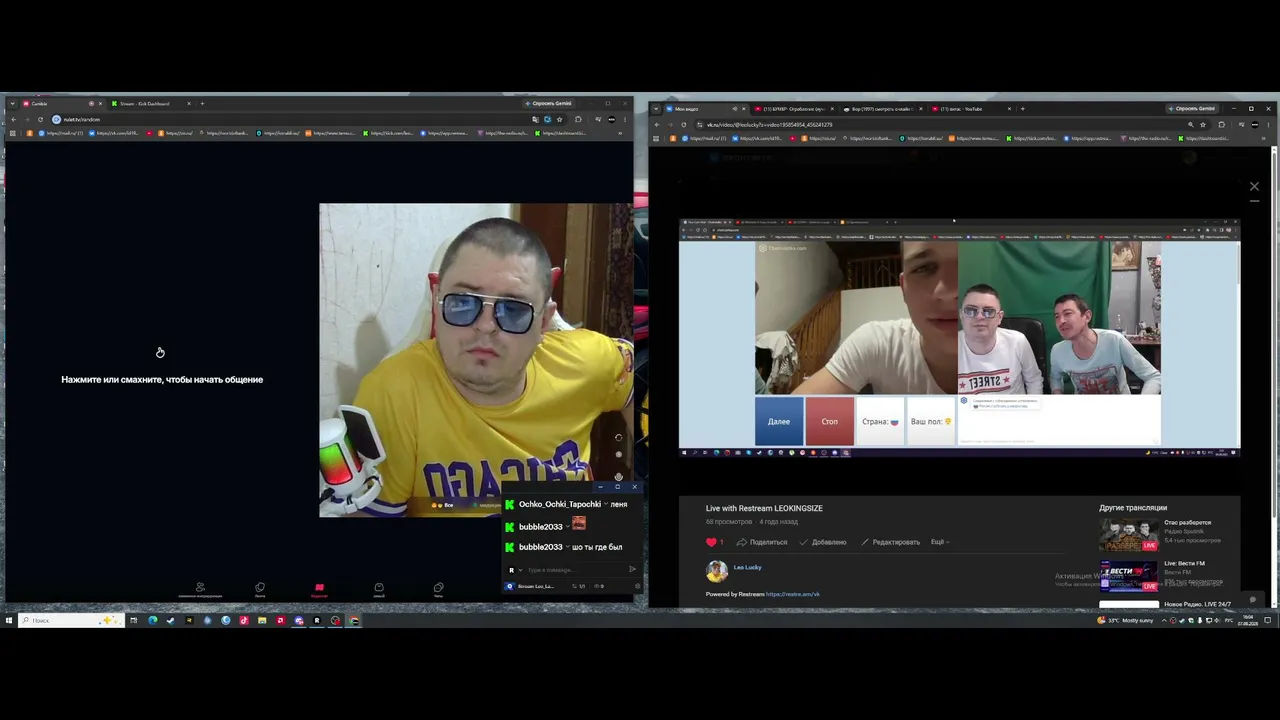The width and height of the screenshot is (1280, 720).
Task: Switch to the Вор (1997) tab
Action: 883,109
